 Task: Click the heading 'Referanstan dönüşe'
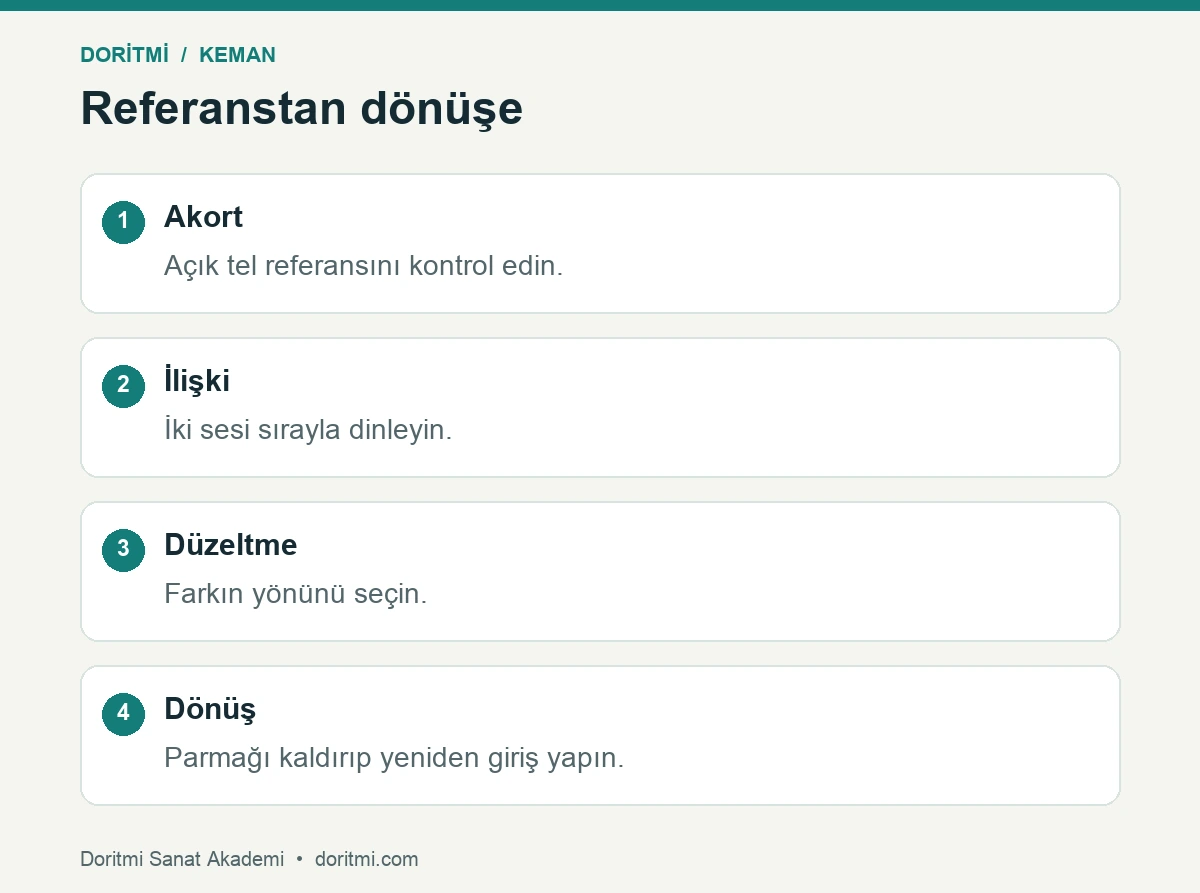tap(301, 108)
